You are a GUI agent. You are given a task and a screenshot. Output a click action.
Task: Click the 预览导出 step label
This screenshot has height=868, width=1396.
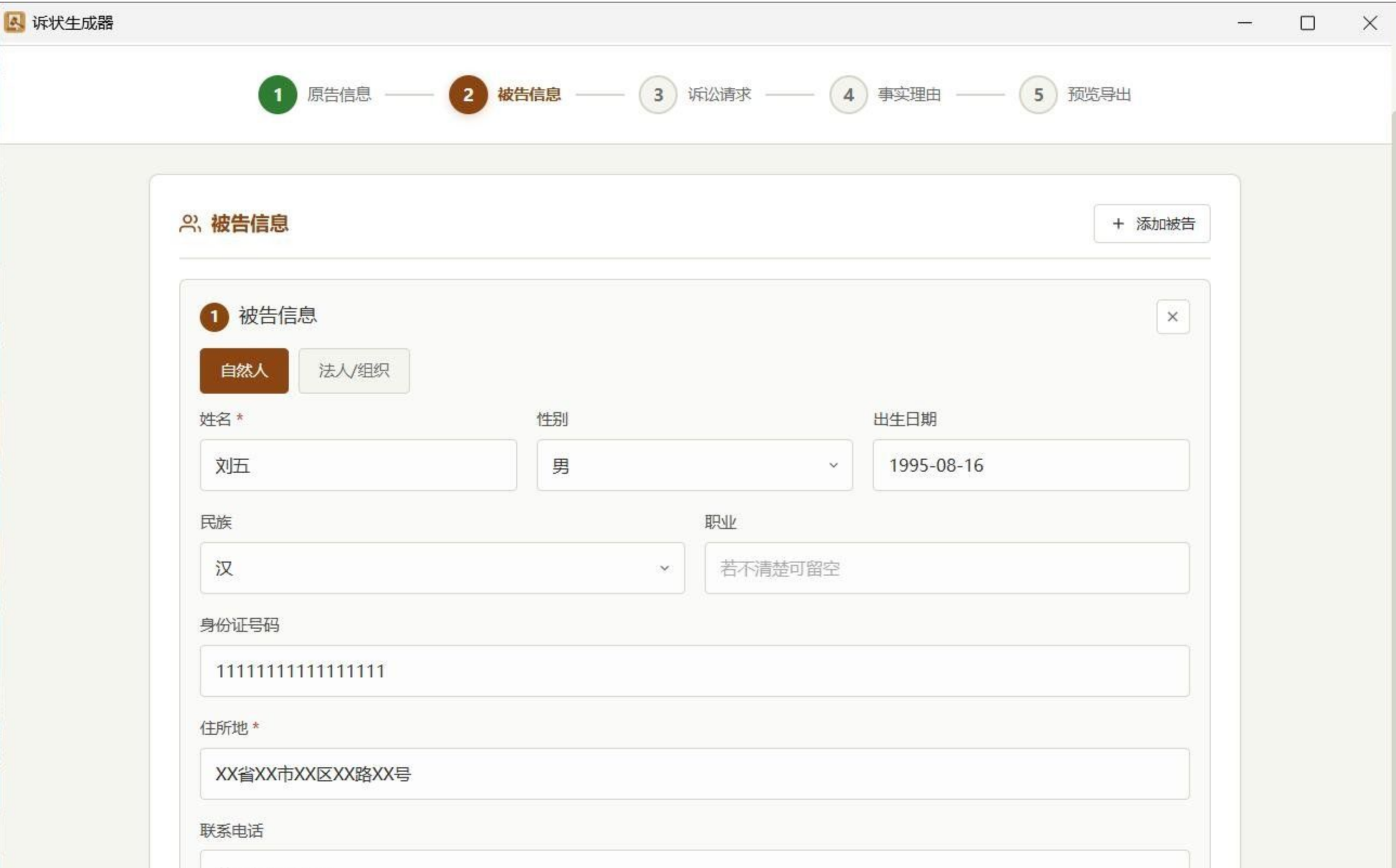click(1100, 95)
